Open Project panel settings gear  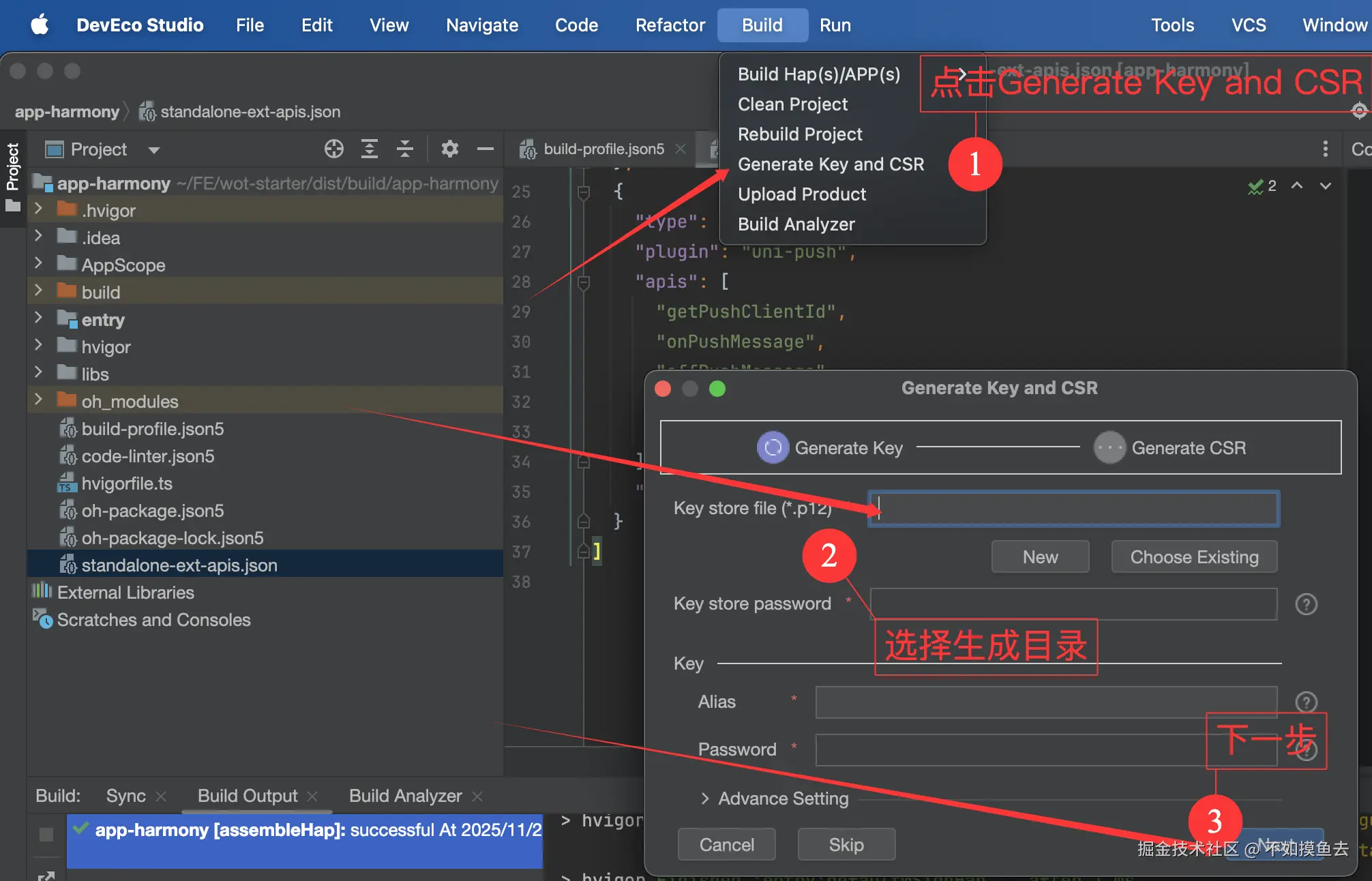point(449,149)
